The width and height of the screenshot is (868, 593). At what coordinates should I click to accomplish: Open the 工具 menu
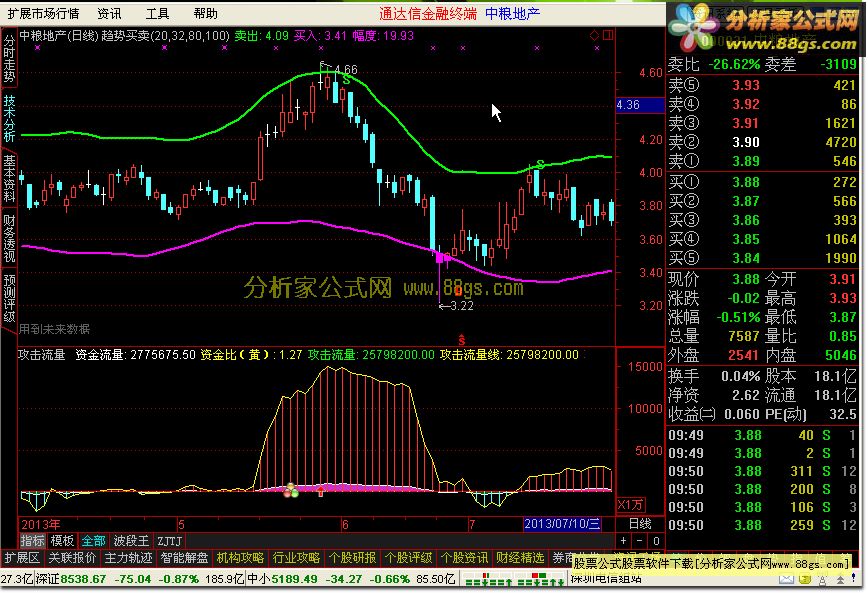click(x=157, y=13)
